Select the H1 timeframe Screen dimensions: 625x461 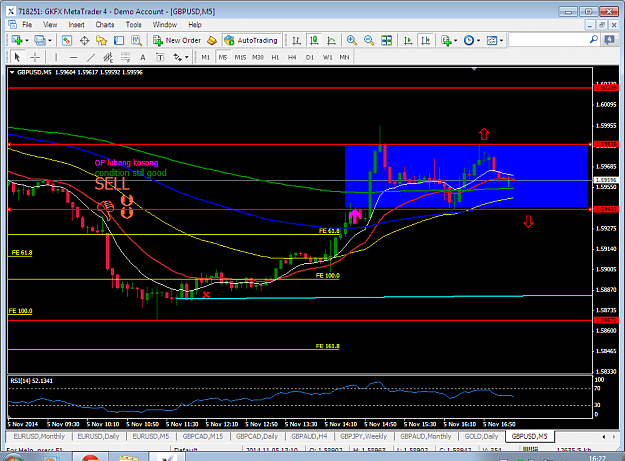275,57
